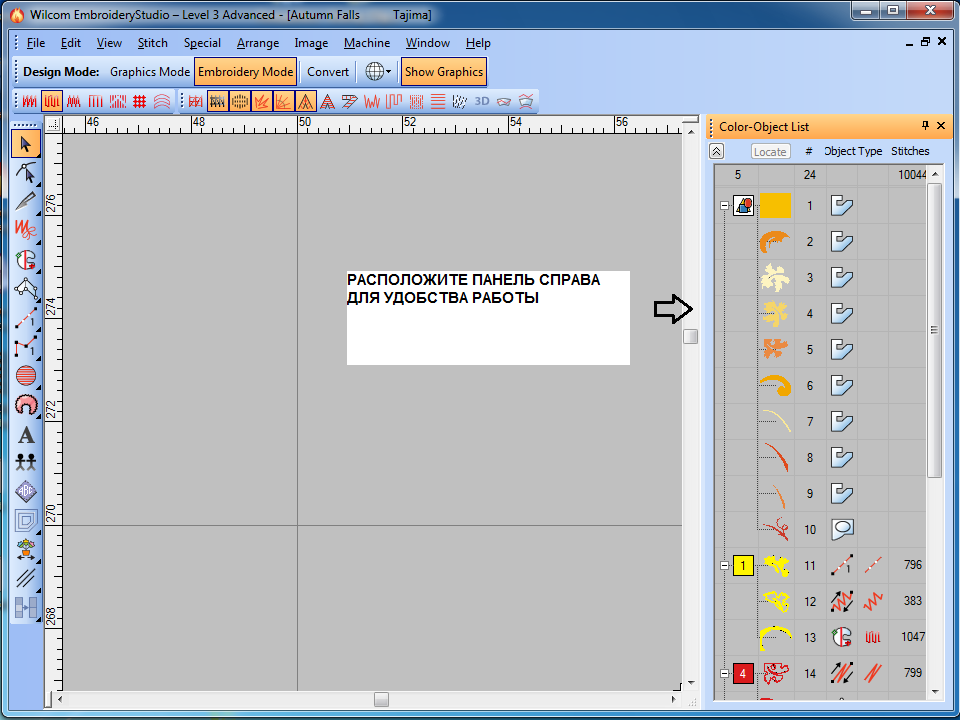Select the polyline Run input tool
Image resolution: width=960 pixels, height=720 pixels.
25,346
